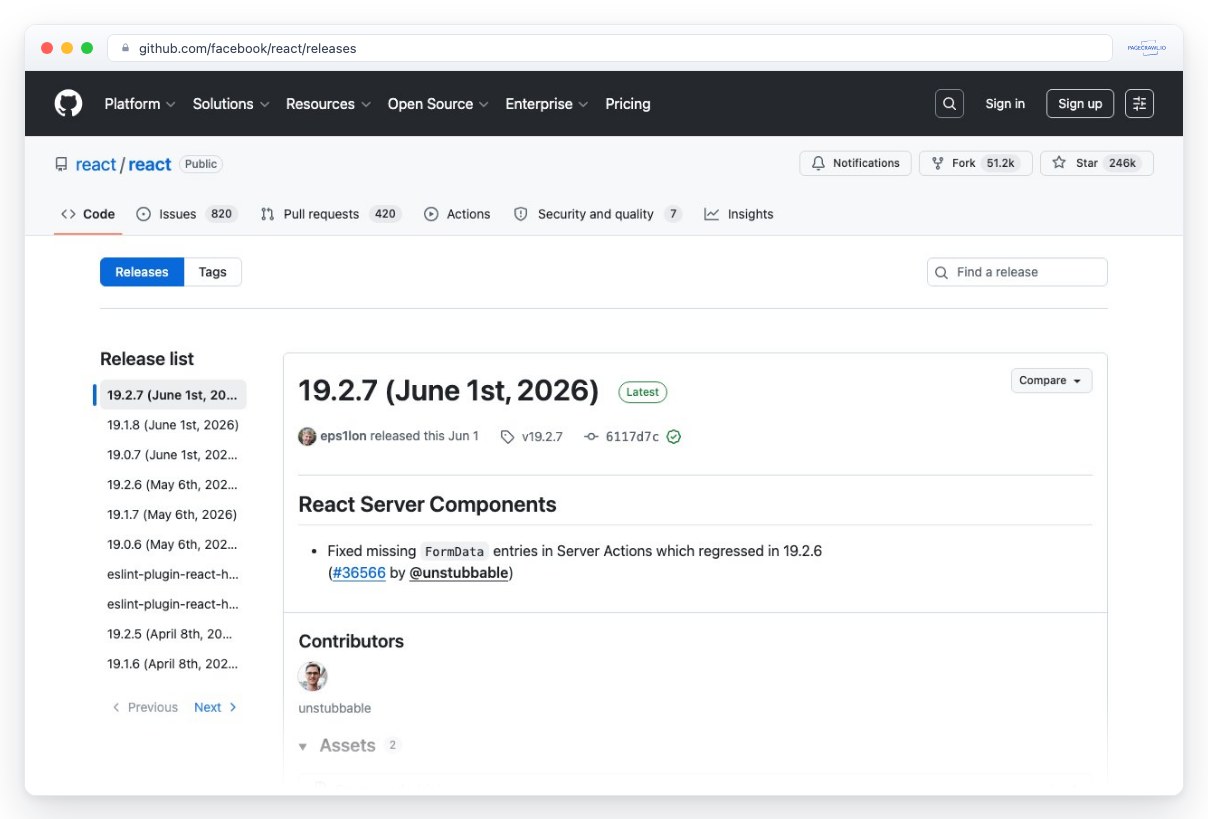Open the Actions tab

457,214
